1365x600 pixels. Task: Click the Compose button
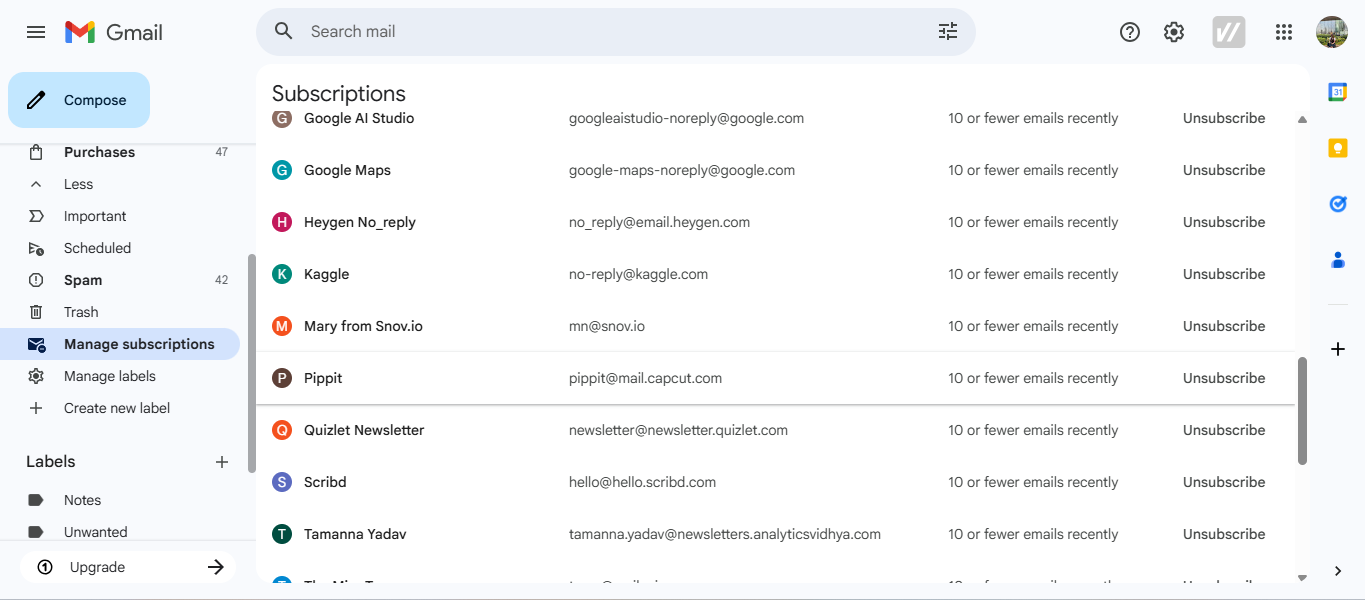79,100
